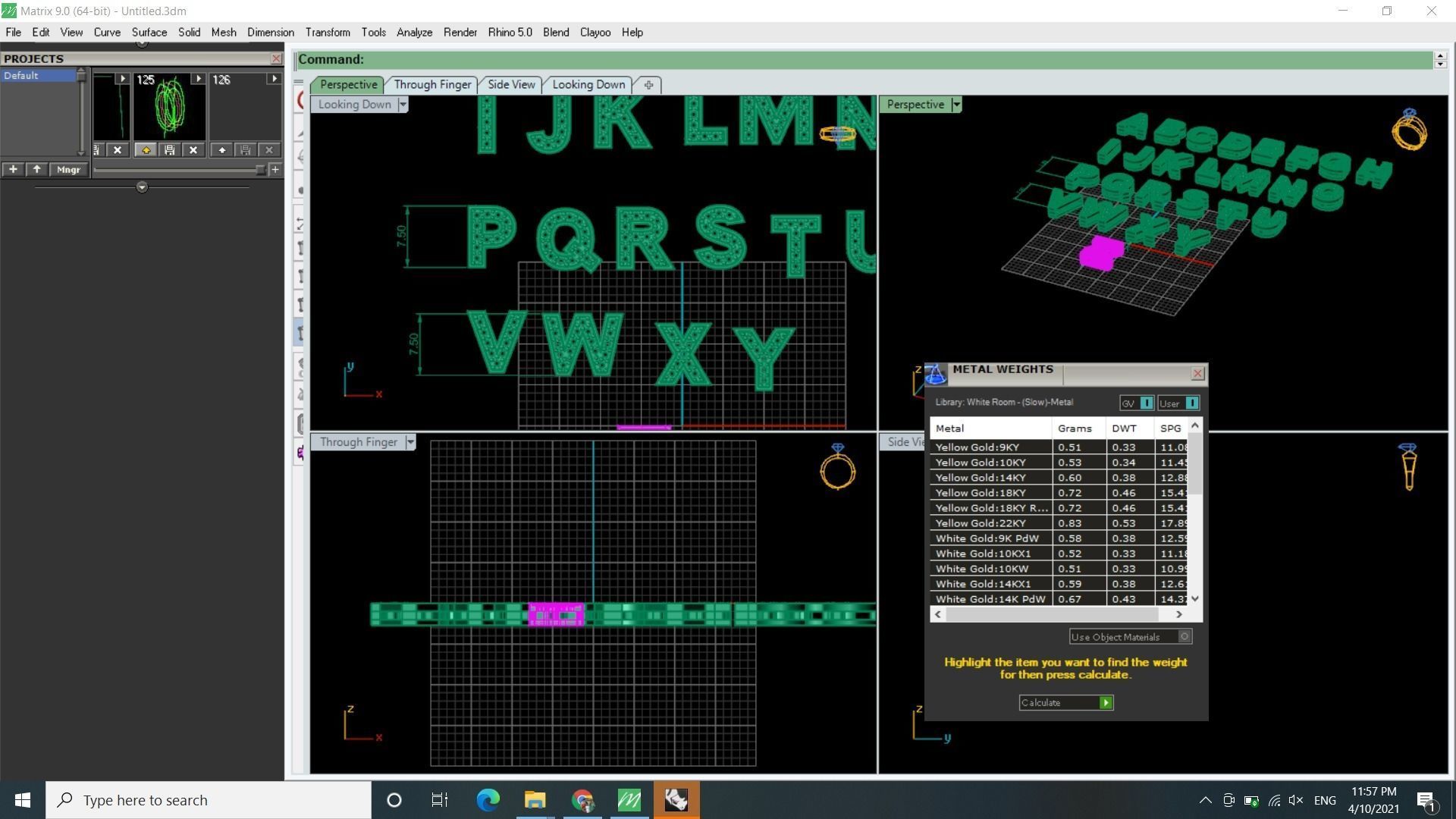
Task: Toggle the User library switch
Action: pyautogui.click(x=1191, y=403)
